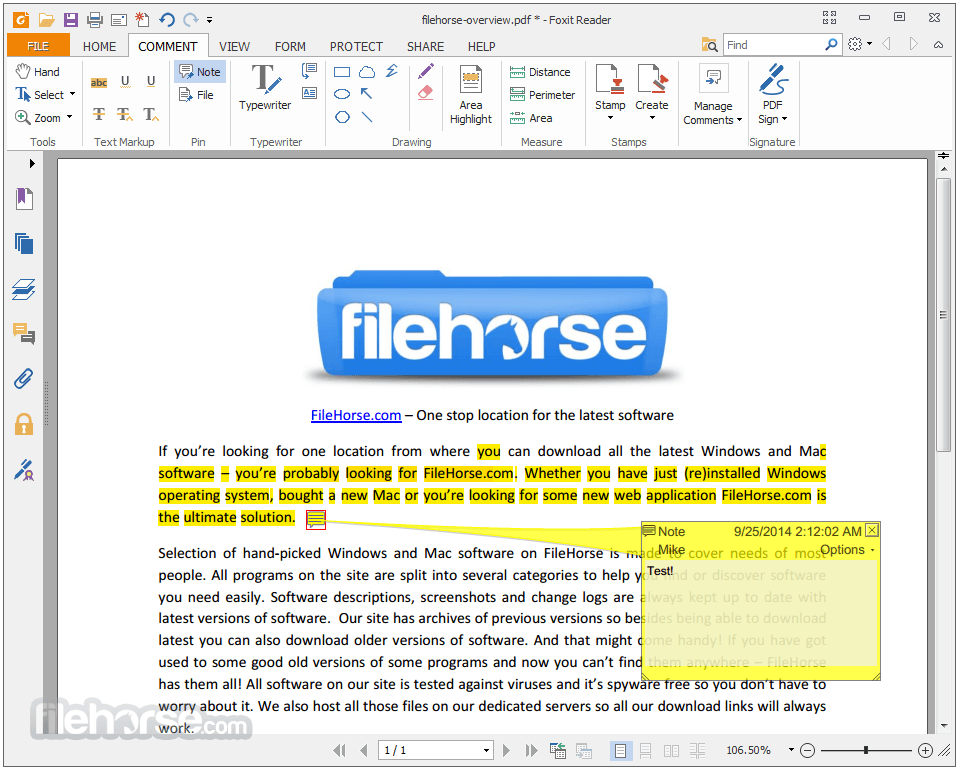Activate the Typewriter tool

(x=265, y=87)
